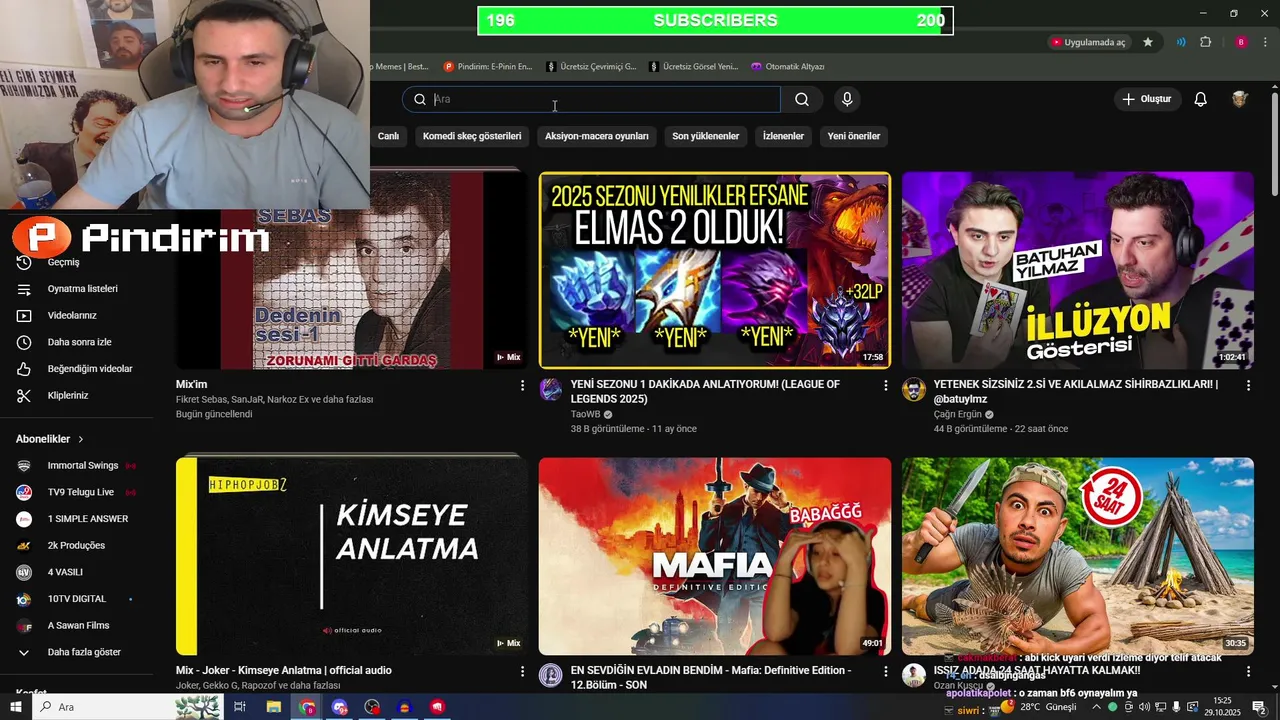Open the TV9 Telugu Live subscription
The image size is (1280, 720).
(80, 492)
